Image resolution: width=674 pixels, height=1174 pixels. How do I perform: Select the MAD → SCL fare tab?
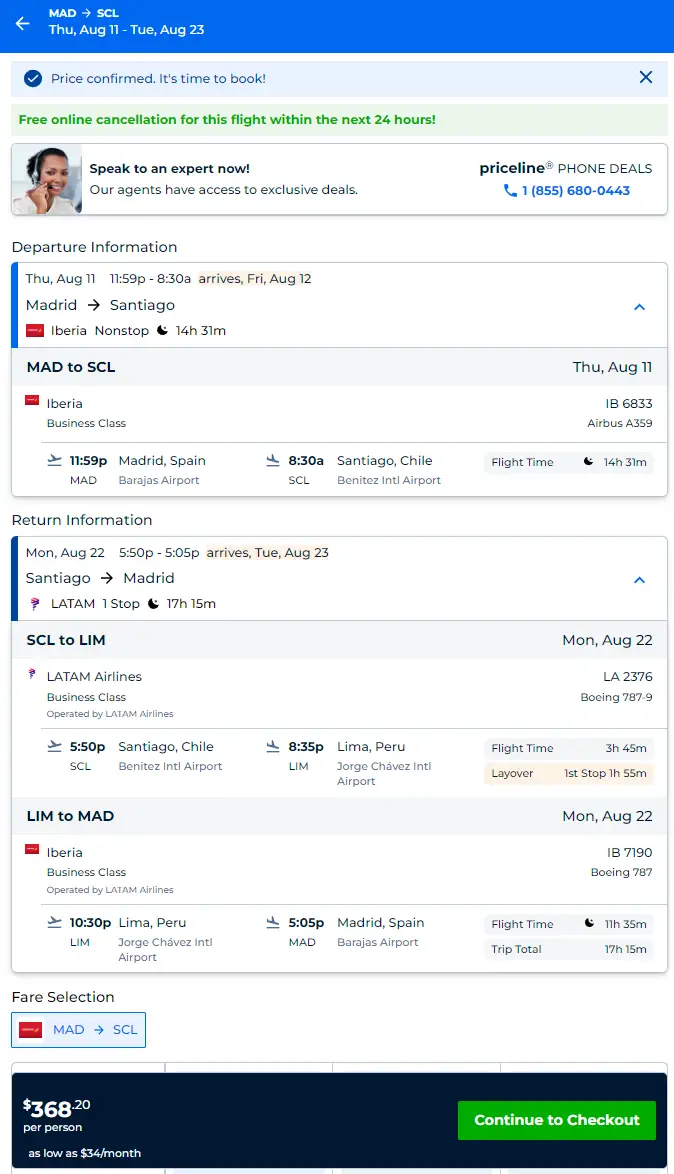[79, 1030]
